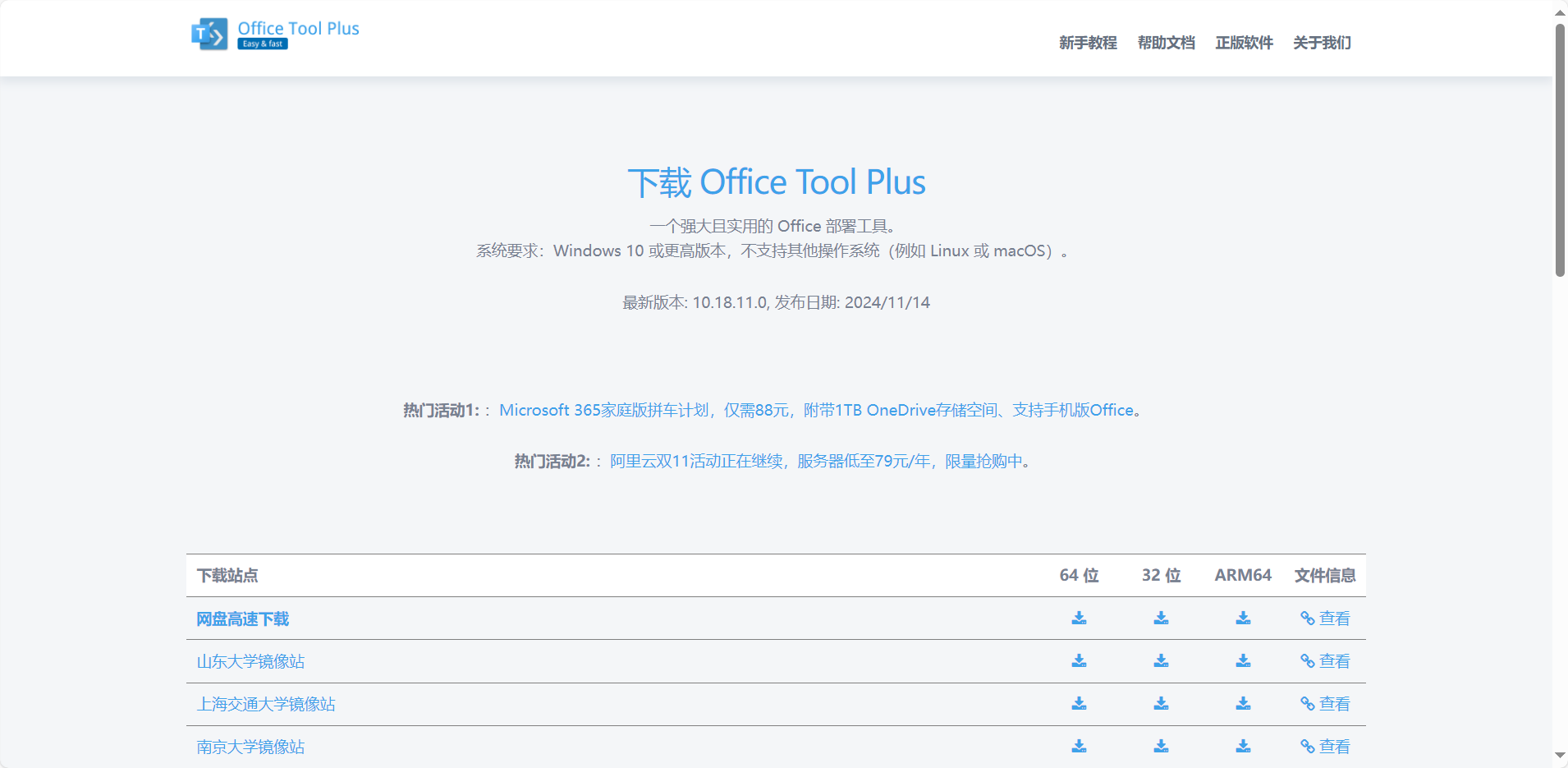Download ARM64 from 山东大学镜像站 row

click(x=1243, y=660)
